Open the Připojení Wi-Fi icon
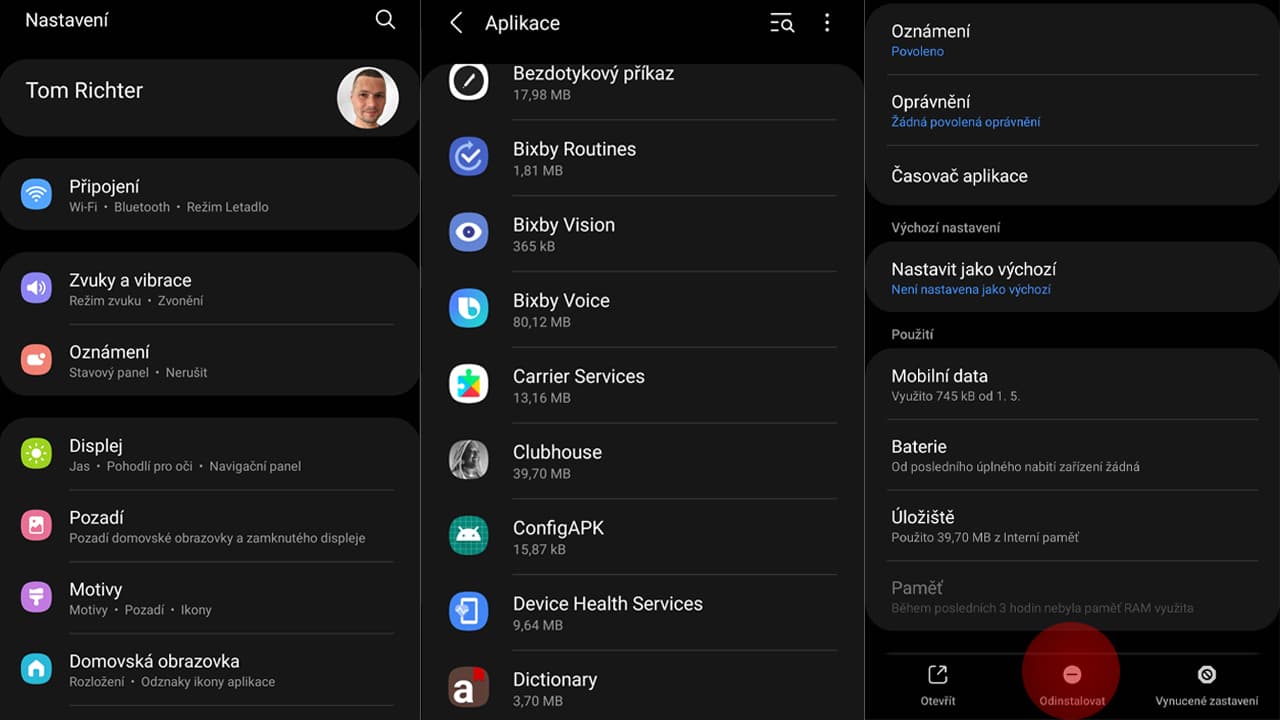1280x720 pixels. click(36, 194)
